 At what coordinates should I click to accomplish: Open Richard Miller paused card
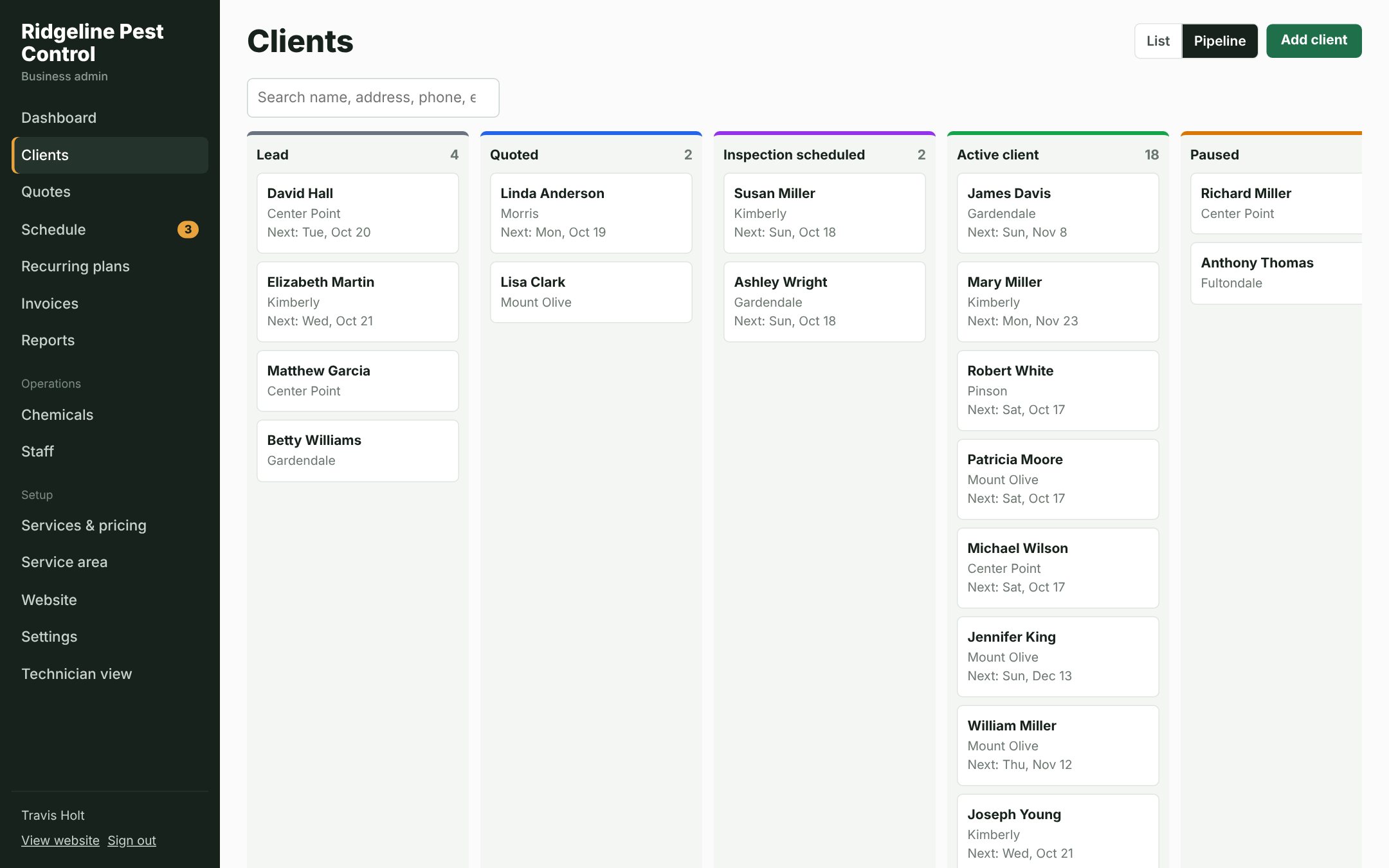click(1276, 203)
